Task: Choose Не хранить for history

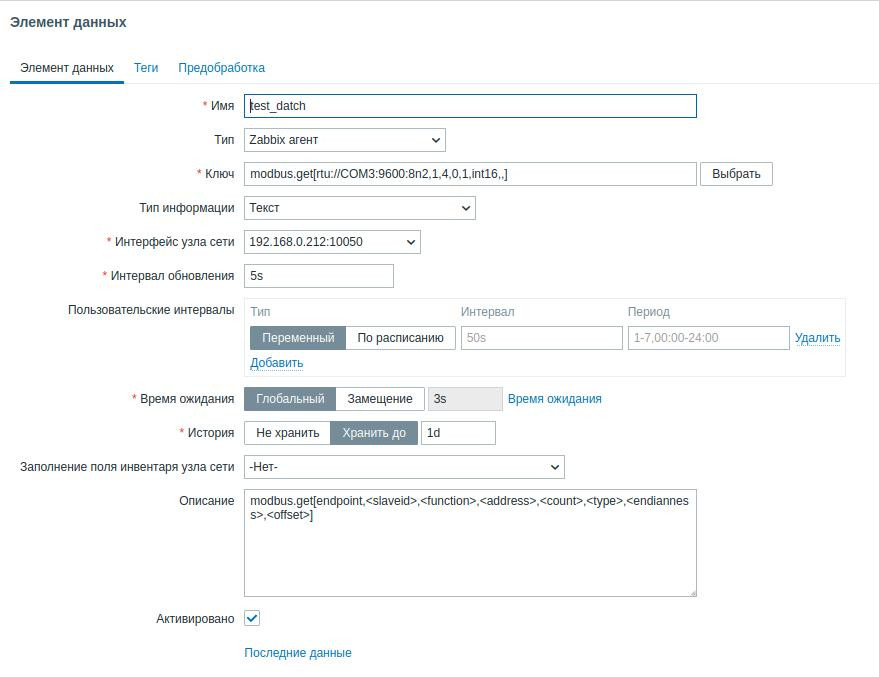Action: [288, 433]
